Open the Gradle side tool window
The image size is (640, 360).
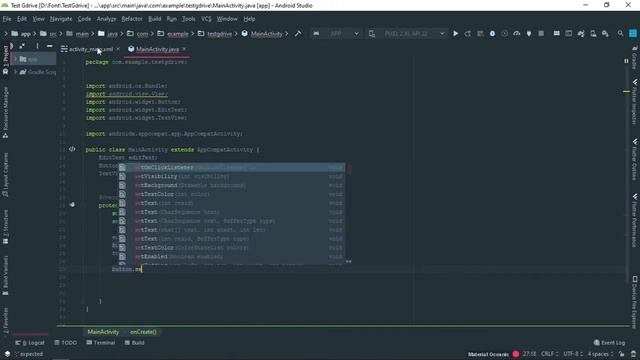point(635,57)
